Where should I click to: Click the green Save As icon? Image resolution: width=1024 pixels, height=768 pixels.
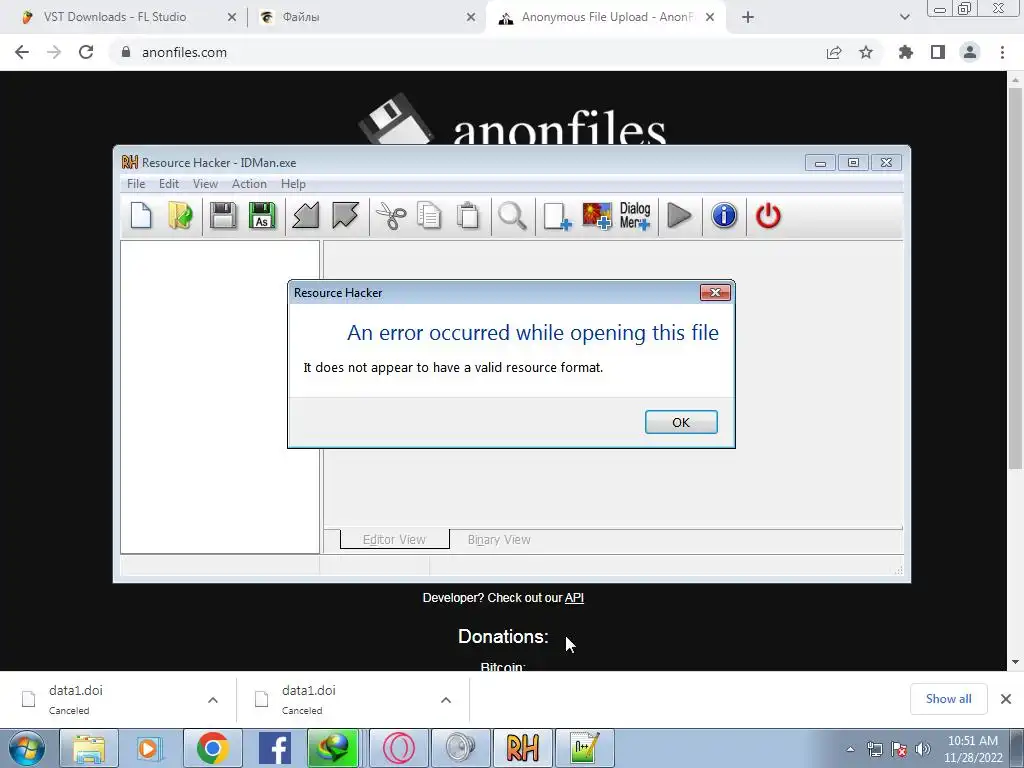(262, 216)
